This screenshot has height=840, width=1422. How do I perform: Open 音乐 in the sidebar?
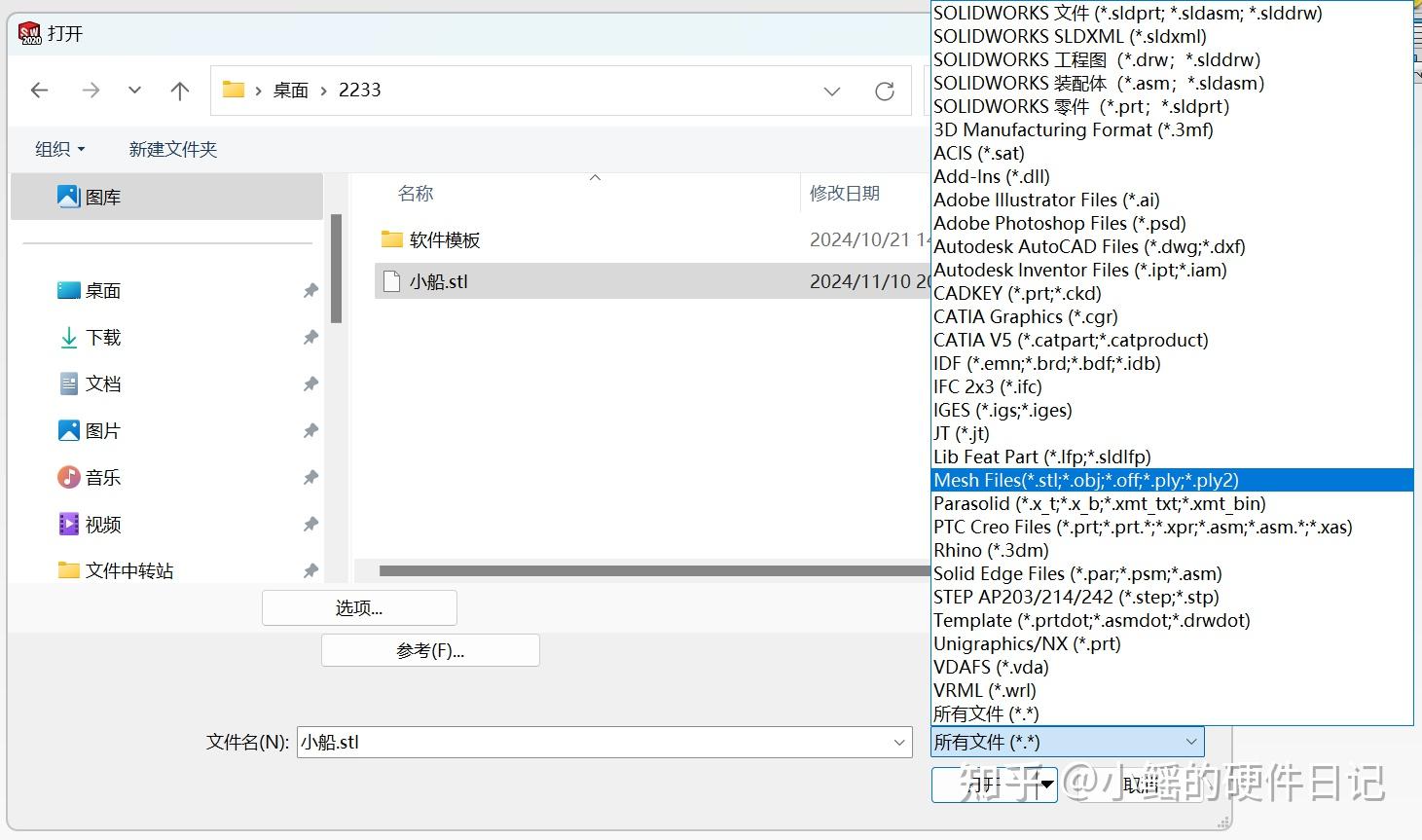point(103,477)
